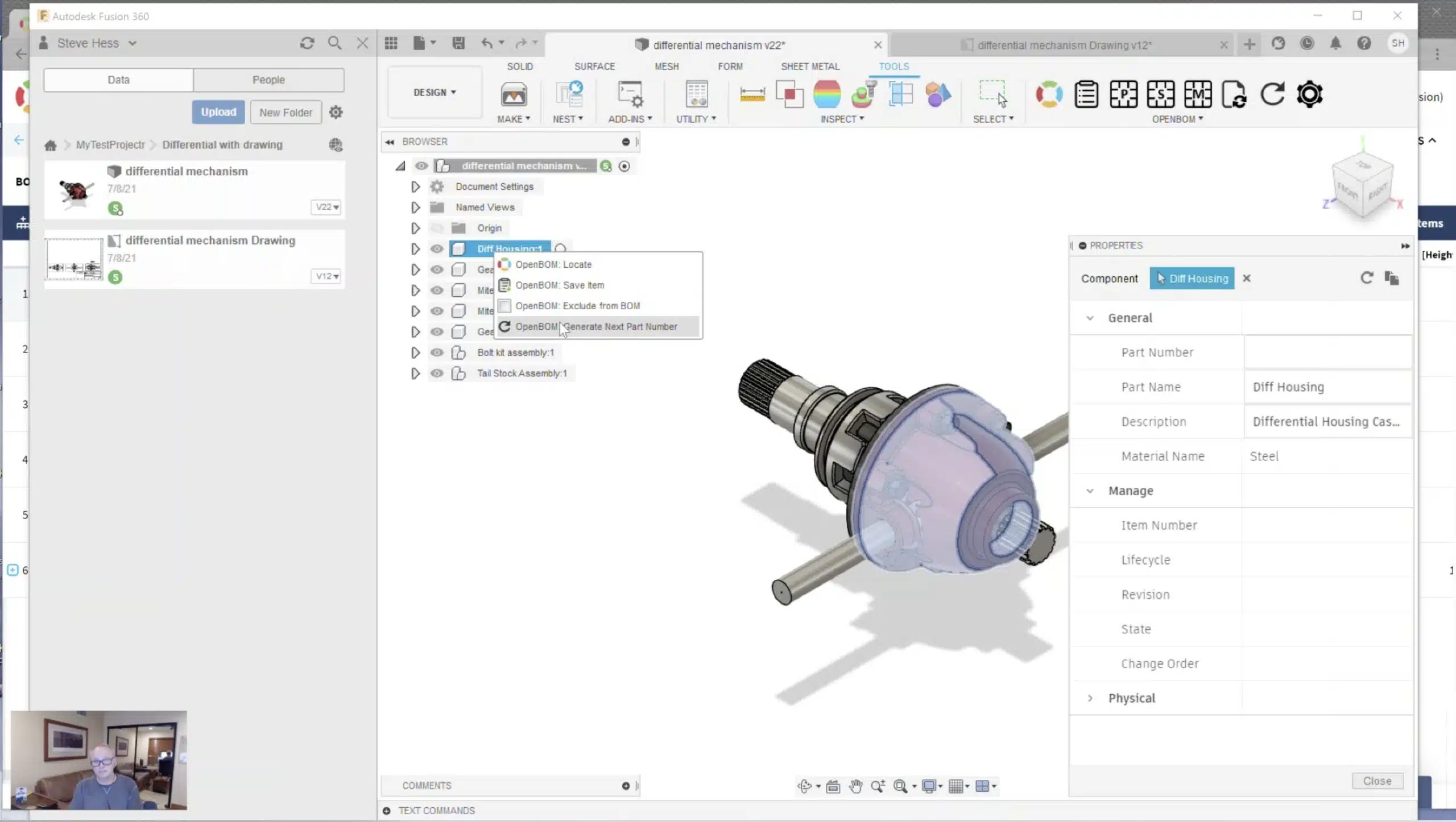Switch to the SOLID tab
This screenshot has width=1456, height=822.
[520, 67]
